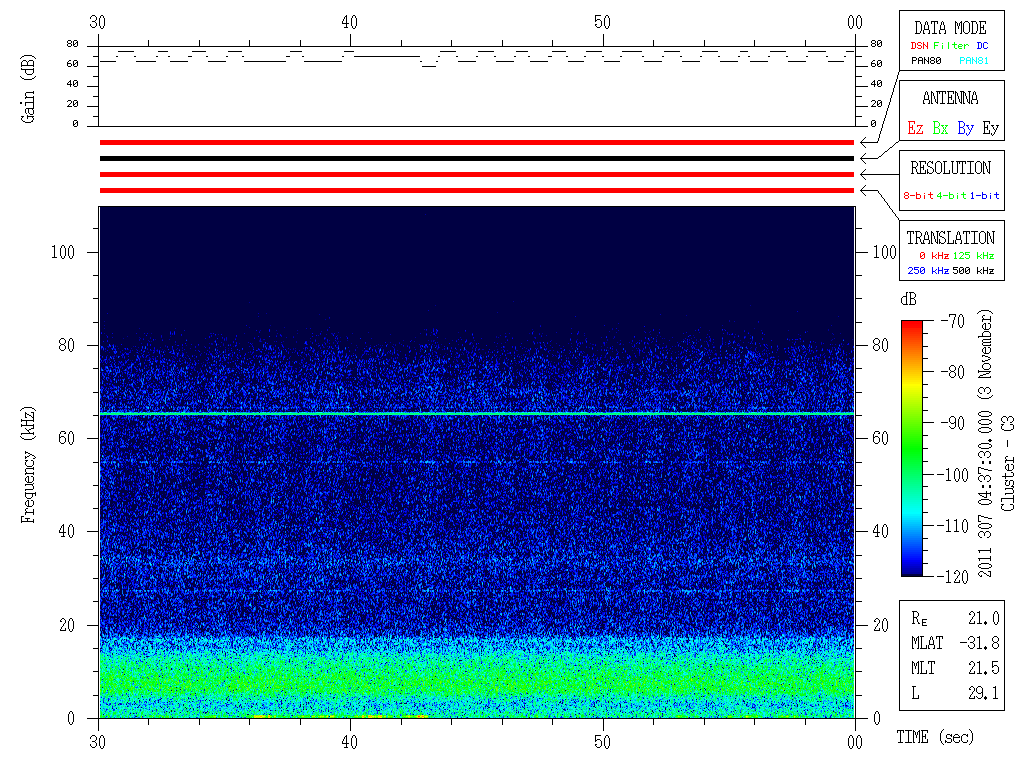Select the 8-bit resolution label
This screenshot has height=768, width=1024.
919,196
